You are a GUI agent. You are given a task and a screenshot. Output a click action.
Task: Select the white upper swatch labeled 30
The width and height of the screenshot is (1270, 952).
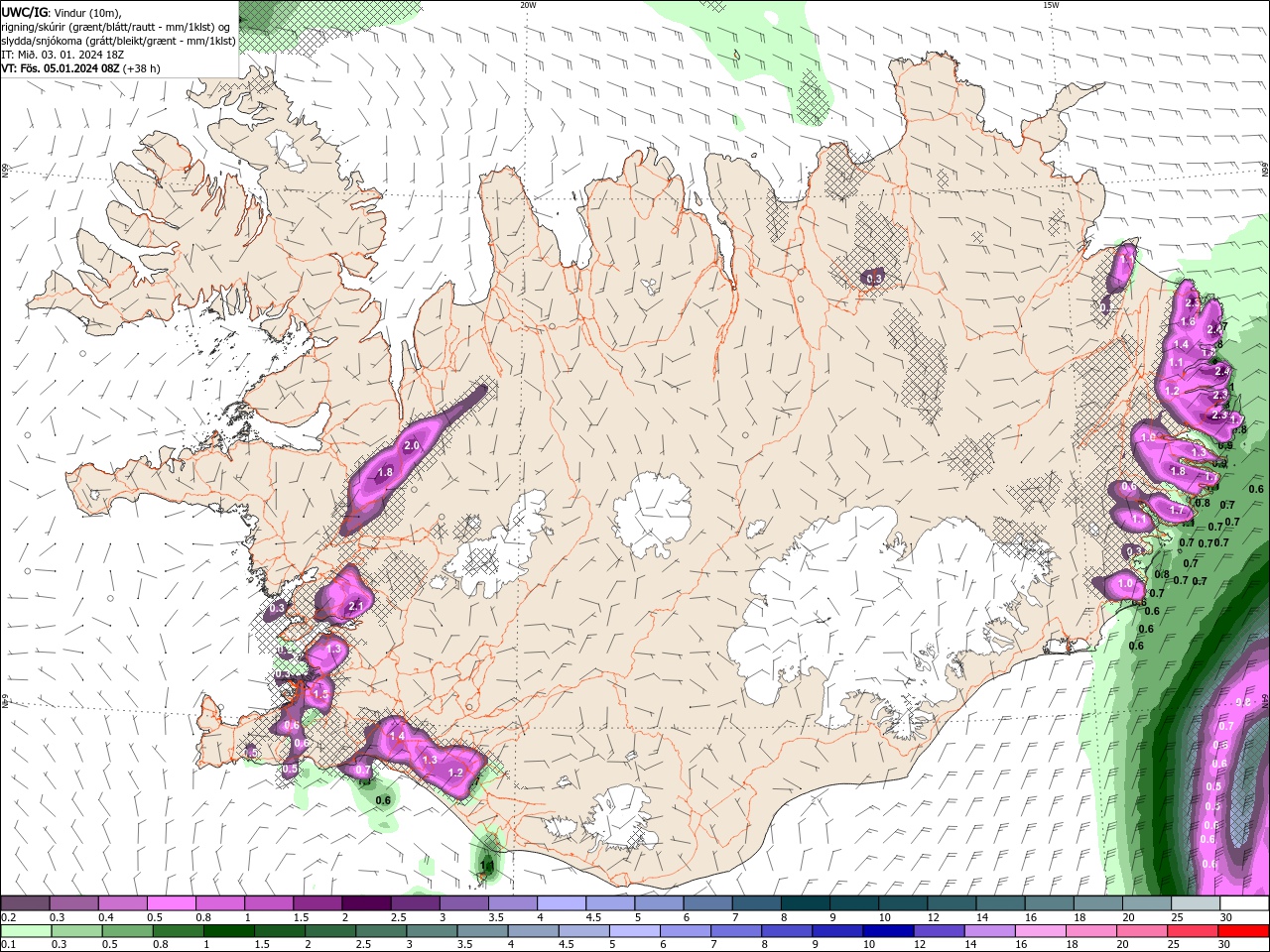click(x=1242, y=903)
